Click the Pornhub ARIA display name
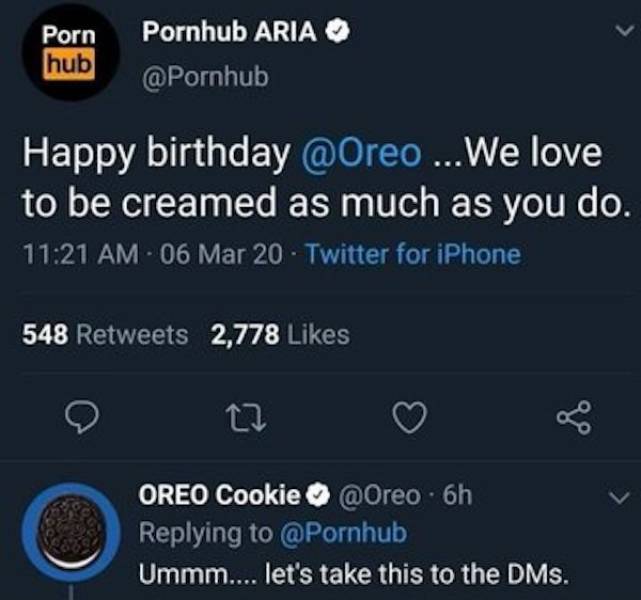 point(230,32)
